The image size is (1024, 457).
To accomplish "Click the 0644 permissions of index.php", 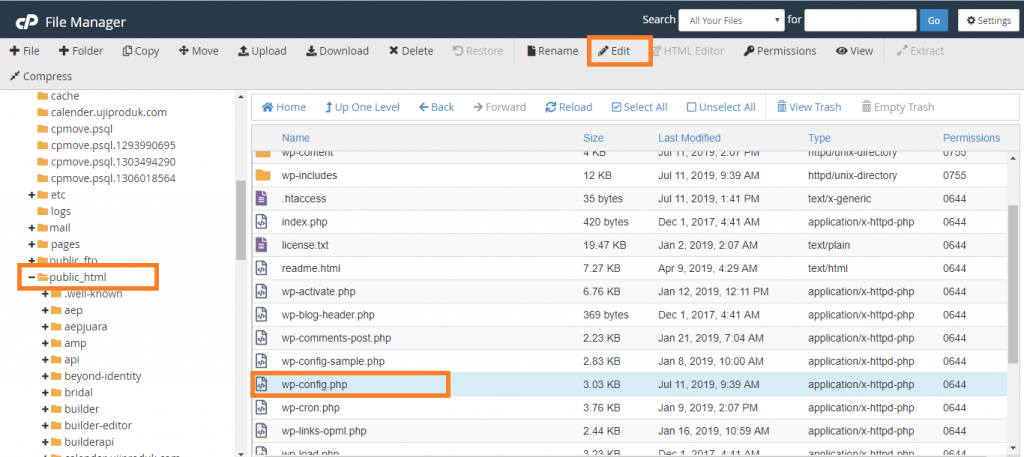I will pos(954,222).
